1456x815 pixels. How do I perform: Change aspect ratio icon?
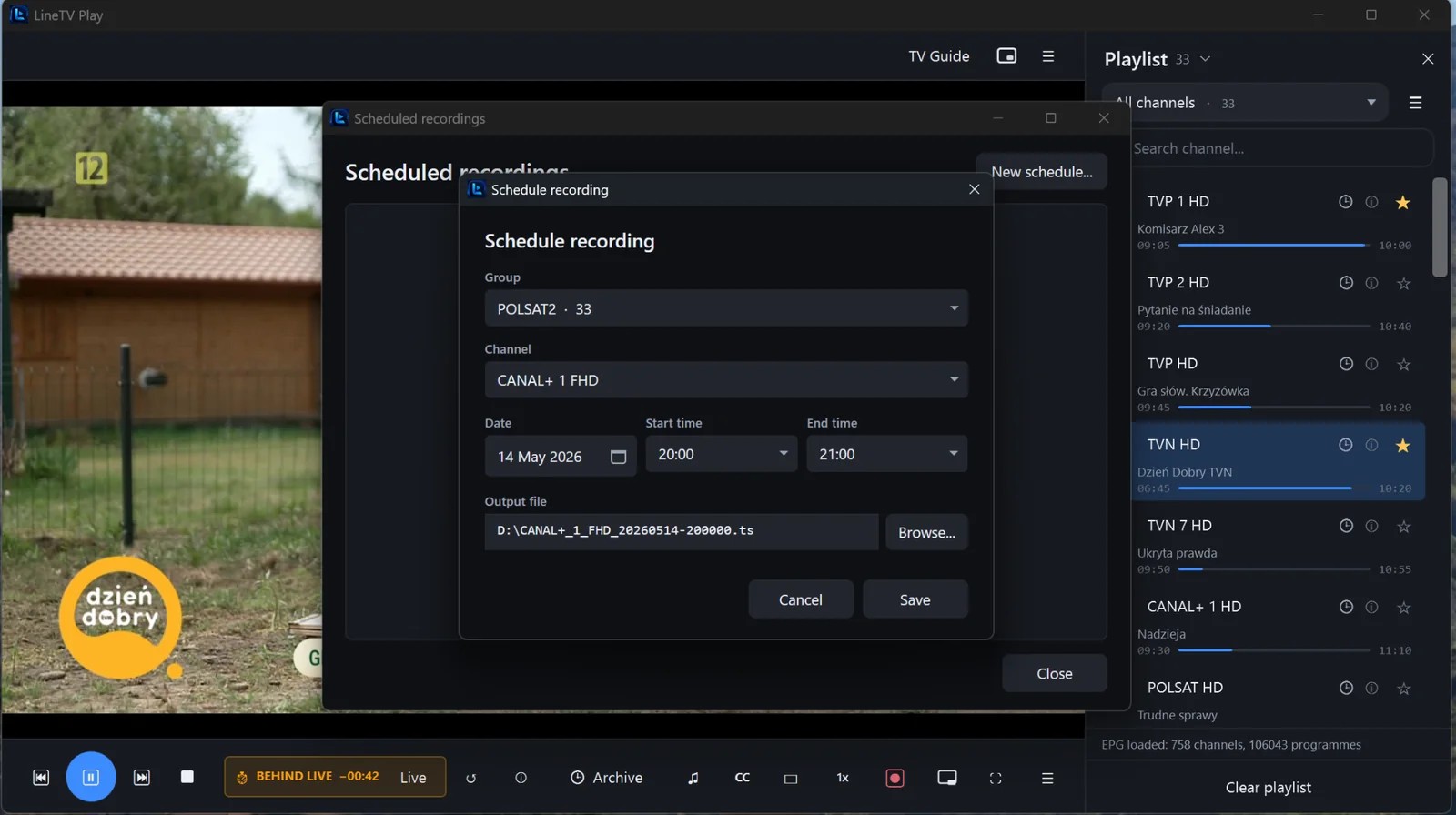791,779
